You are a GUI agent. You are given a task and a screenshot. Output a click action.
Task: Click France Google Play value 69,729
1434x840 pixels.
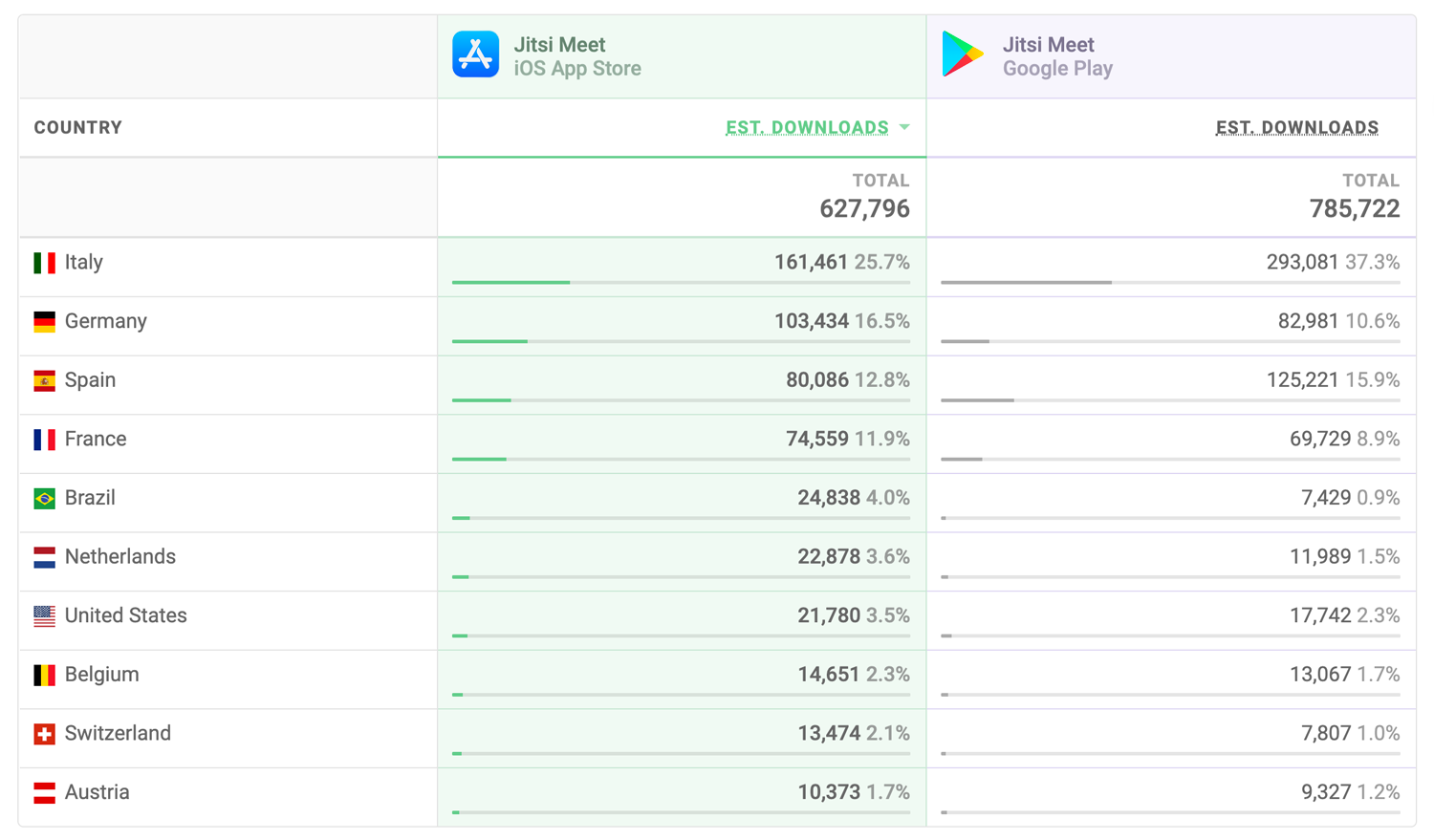pyautogui.click(x=1320, y=439)
